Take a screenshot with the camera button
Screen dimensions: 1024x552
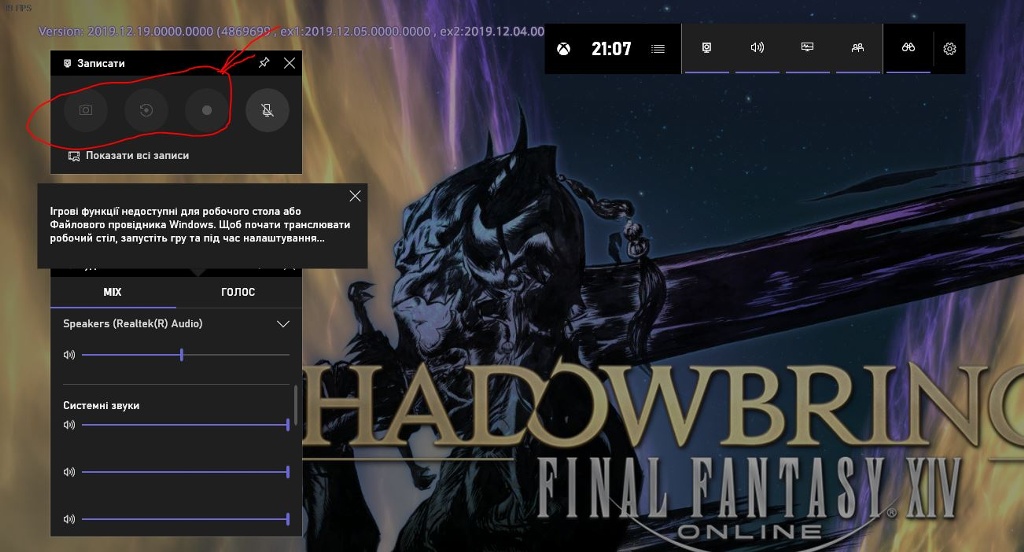(86, 110)
